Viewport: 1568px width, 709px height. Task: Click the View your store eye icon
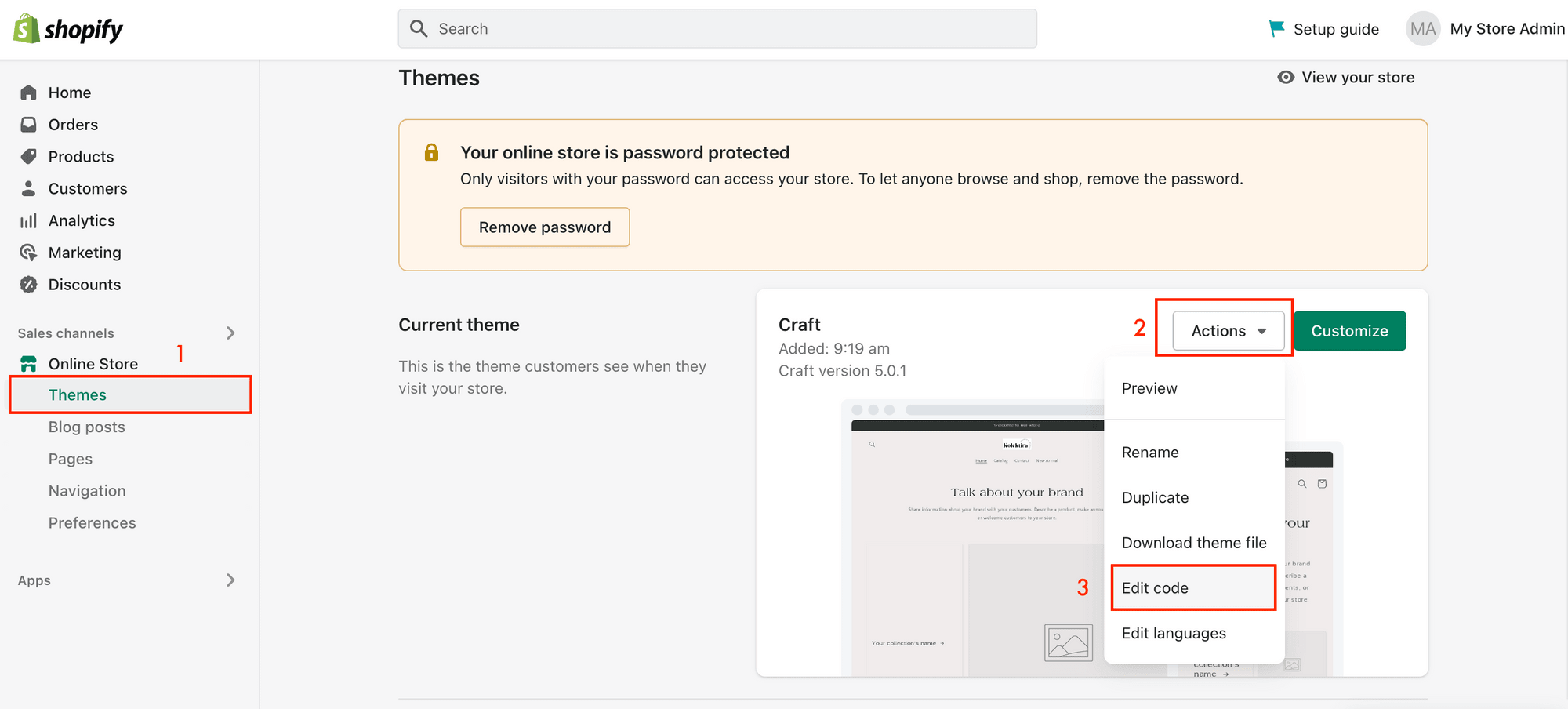point(1285,77)
